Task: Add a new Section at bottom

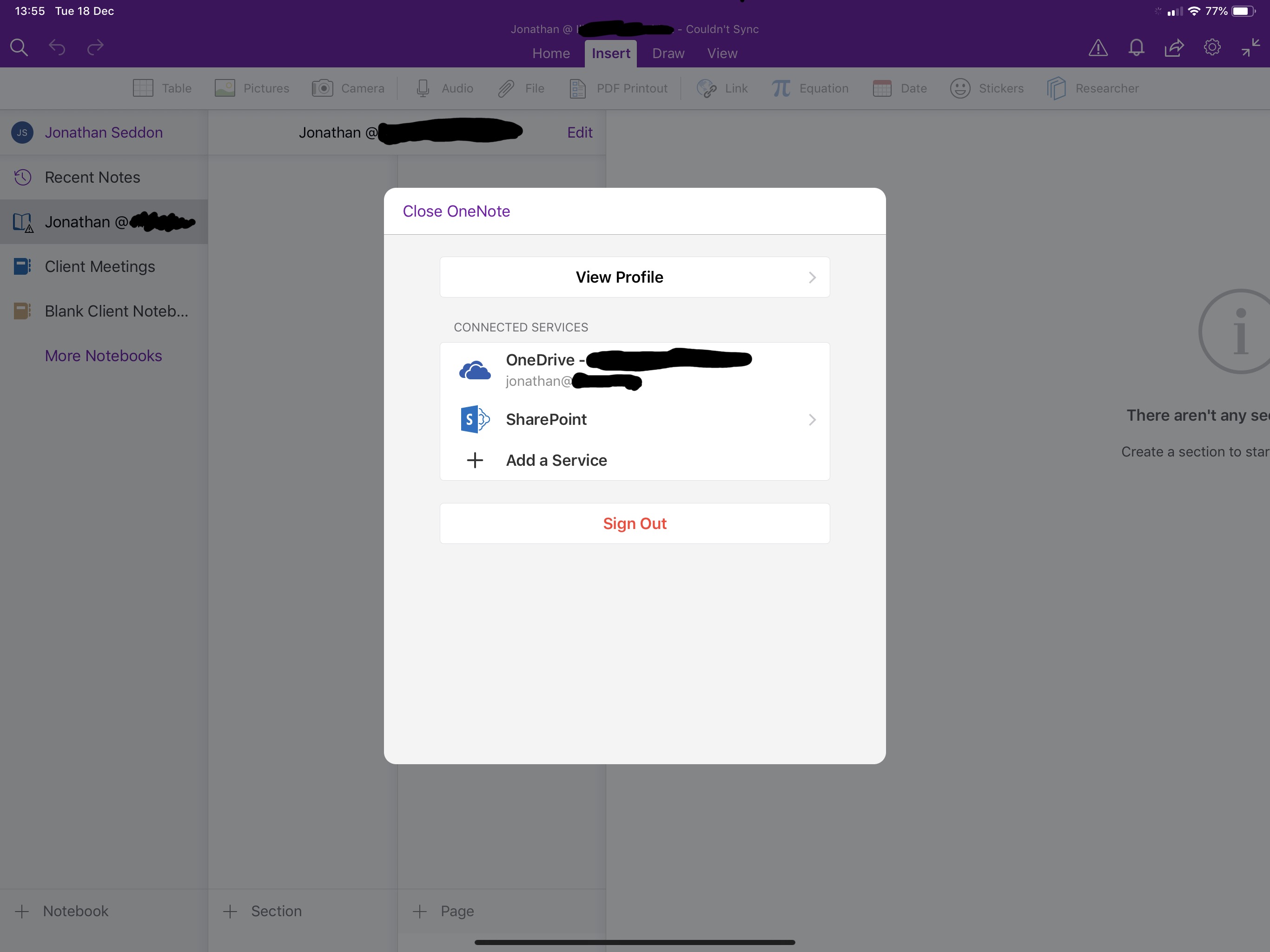Action: 262,911
